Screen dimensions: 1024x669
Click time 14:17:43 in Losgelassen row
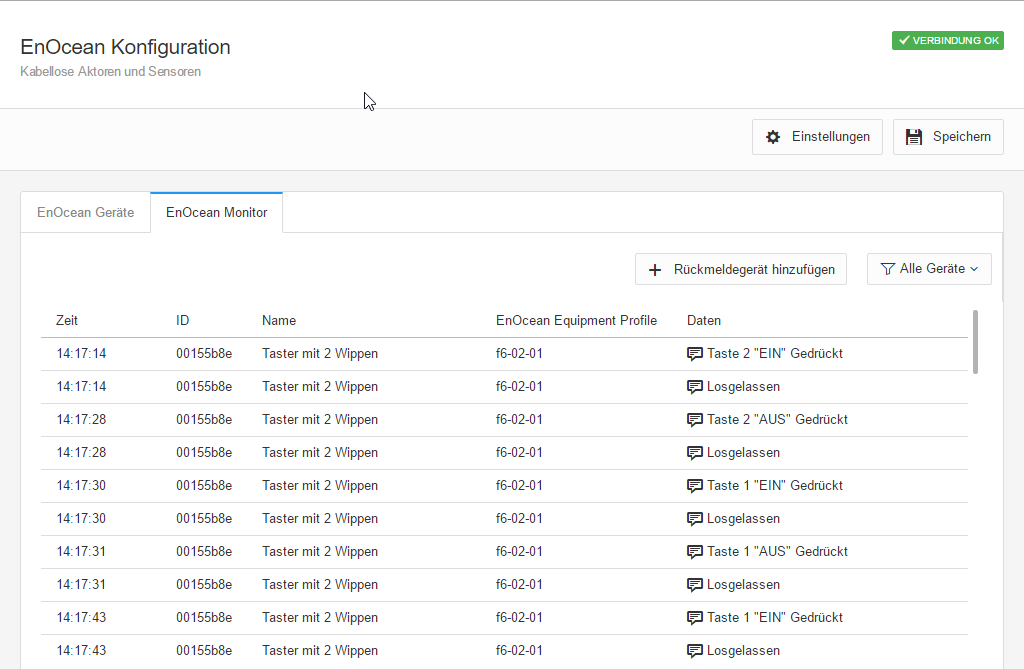click(x=81, y=651)
